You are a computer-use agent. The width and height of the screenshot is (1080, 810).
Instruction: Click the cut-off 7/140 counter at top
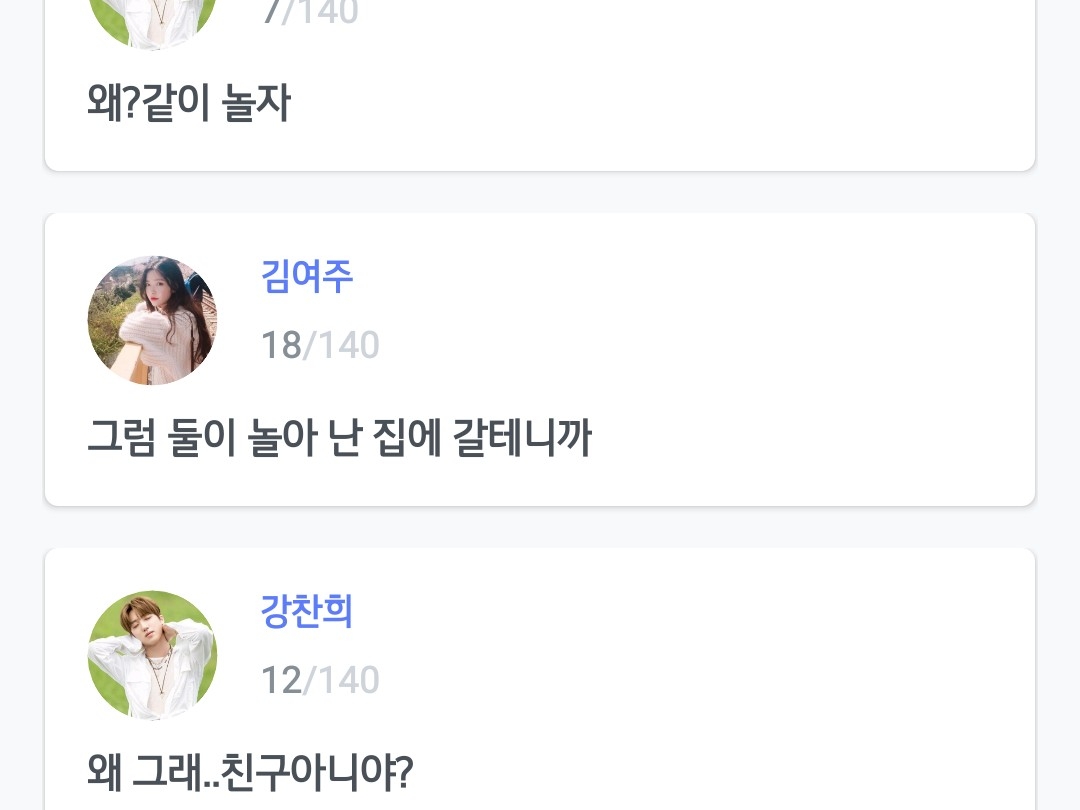pyautogui.click(x=309, y=12)
